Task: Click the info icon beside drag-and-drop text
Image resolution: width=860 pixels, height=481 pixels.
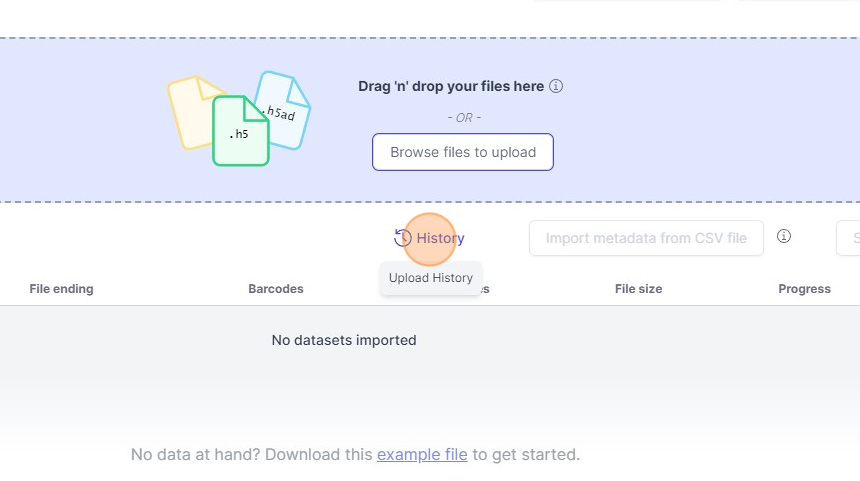Action: coord(556,86)
